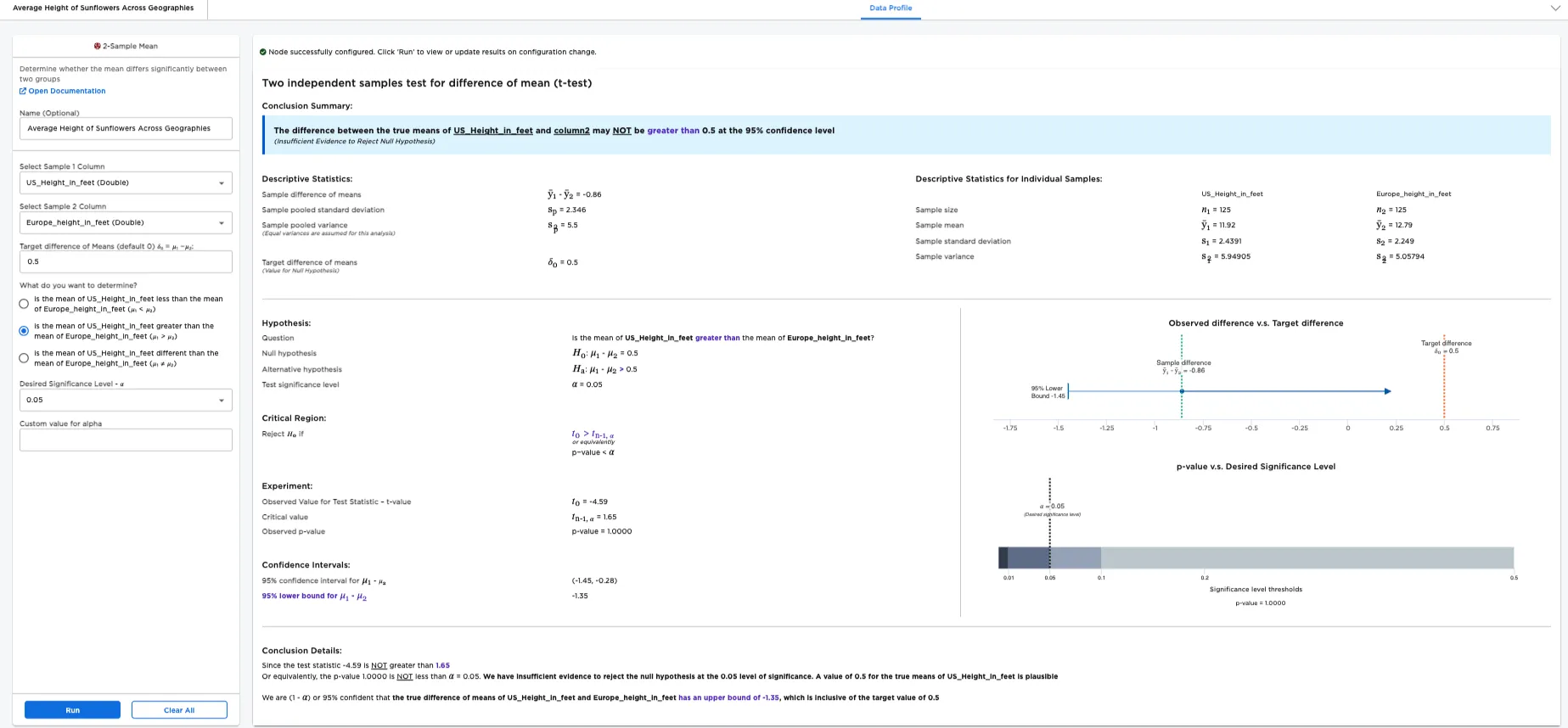1568x728 pixels.
Task: Click the darkest segment of the p-value bar
Action: [x=1003, y=557]
